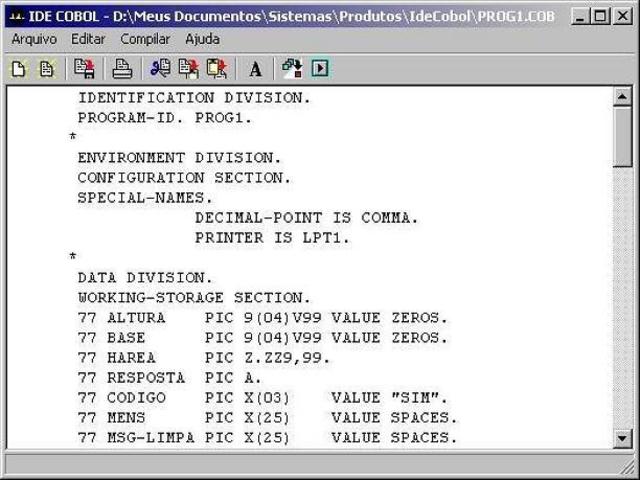Click the line 'ENVIRONMENT DIVISION.'
Viewport: 640px width, 480px height.
[x=180, y=158]
